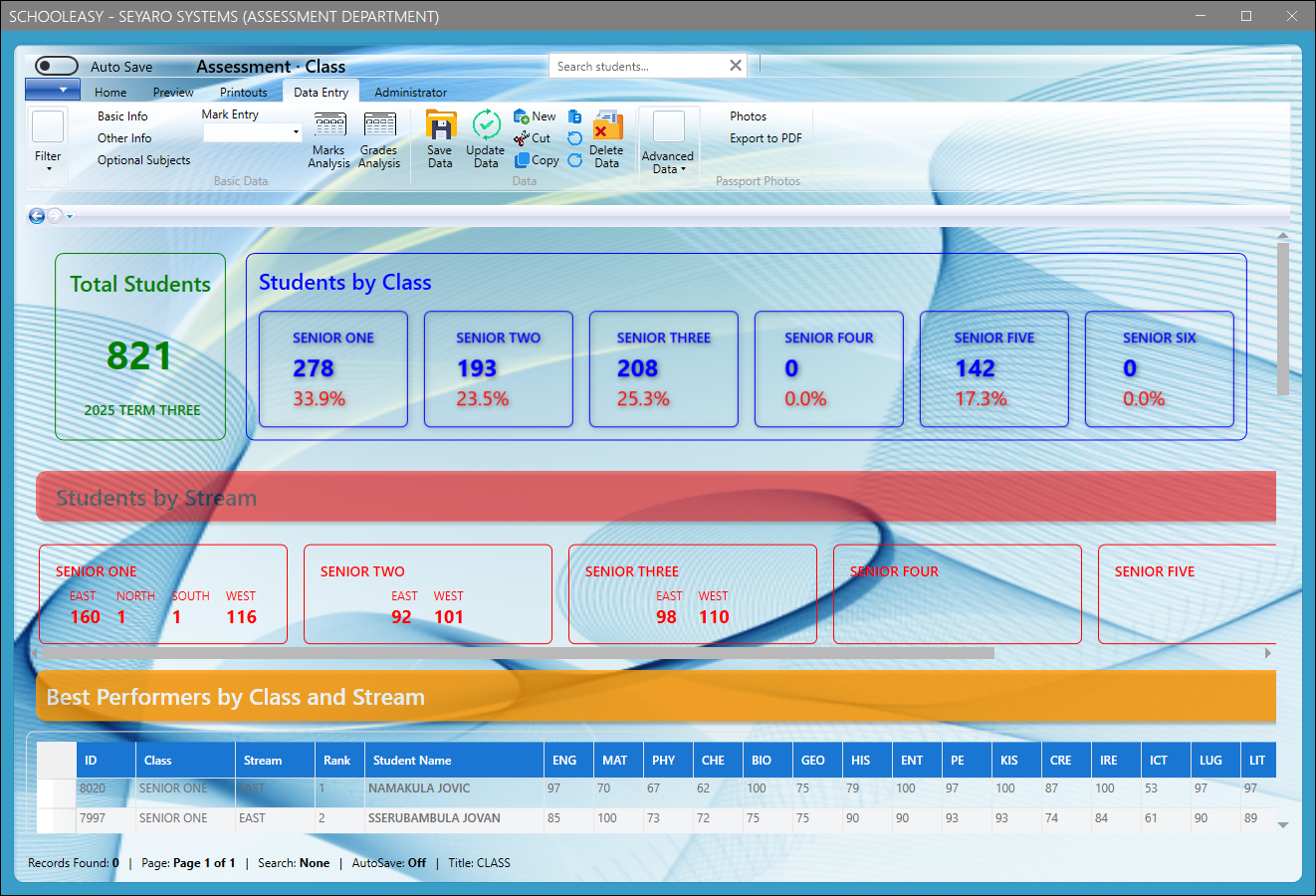Expand the Advanced Data menu
The height and width of the screenshot is (896, 1316).
tap(668, 162)
